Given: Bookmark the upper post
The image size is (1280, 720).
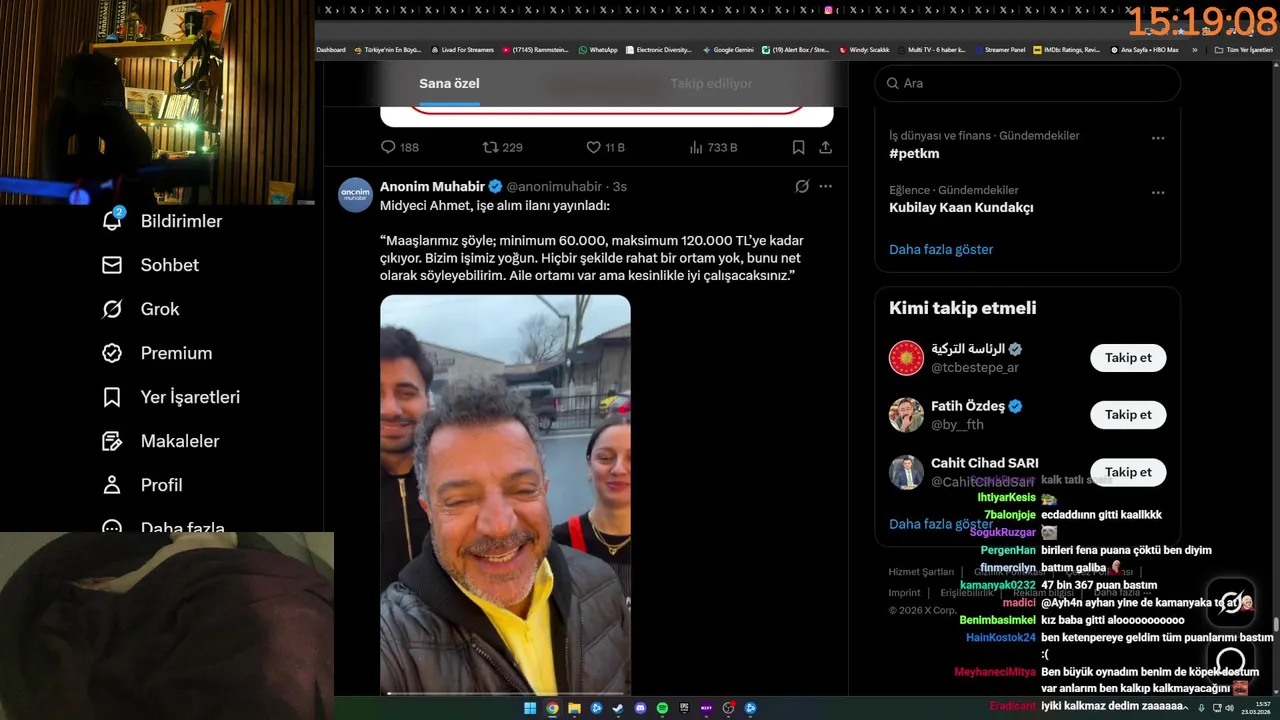Looking at the screenshot, I should 798,147.
